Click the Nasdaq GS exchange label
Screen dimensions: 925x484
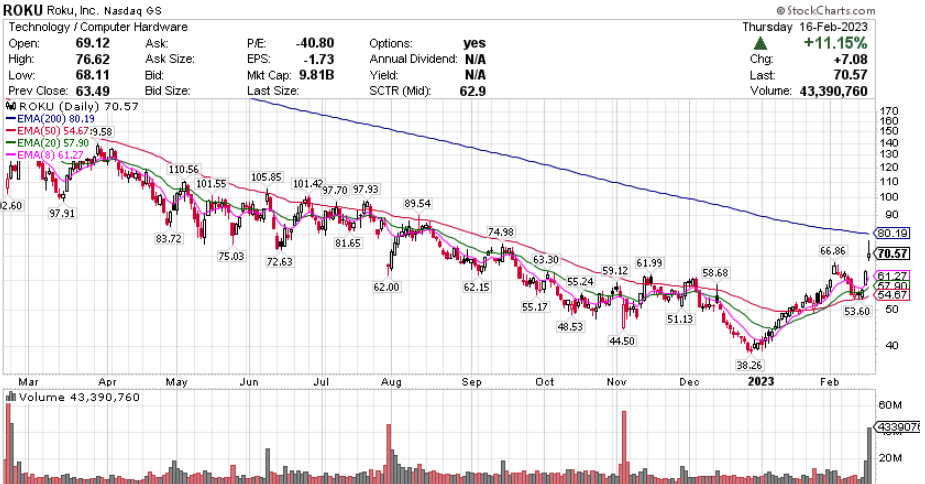(x=133, y=11)
